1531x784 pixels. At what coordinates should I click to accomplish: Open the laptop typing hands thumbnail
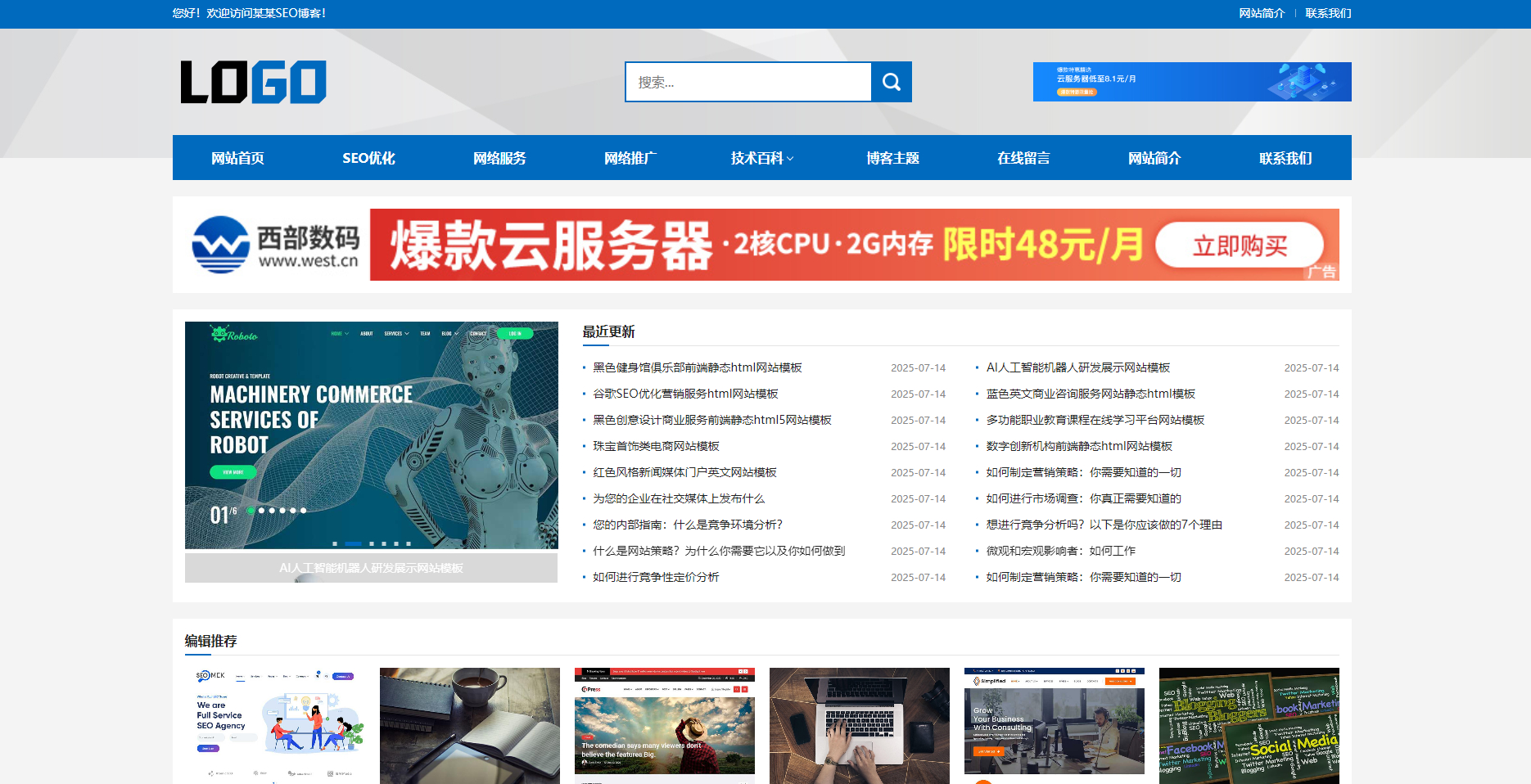859,725
